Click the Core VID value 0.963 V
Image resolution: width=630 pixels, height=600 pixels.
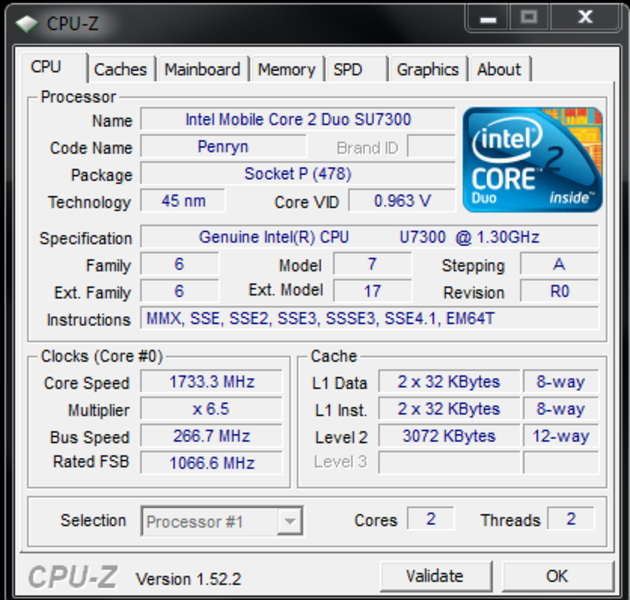click(x=402, y=201)
